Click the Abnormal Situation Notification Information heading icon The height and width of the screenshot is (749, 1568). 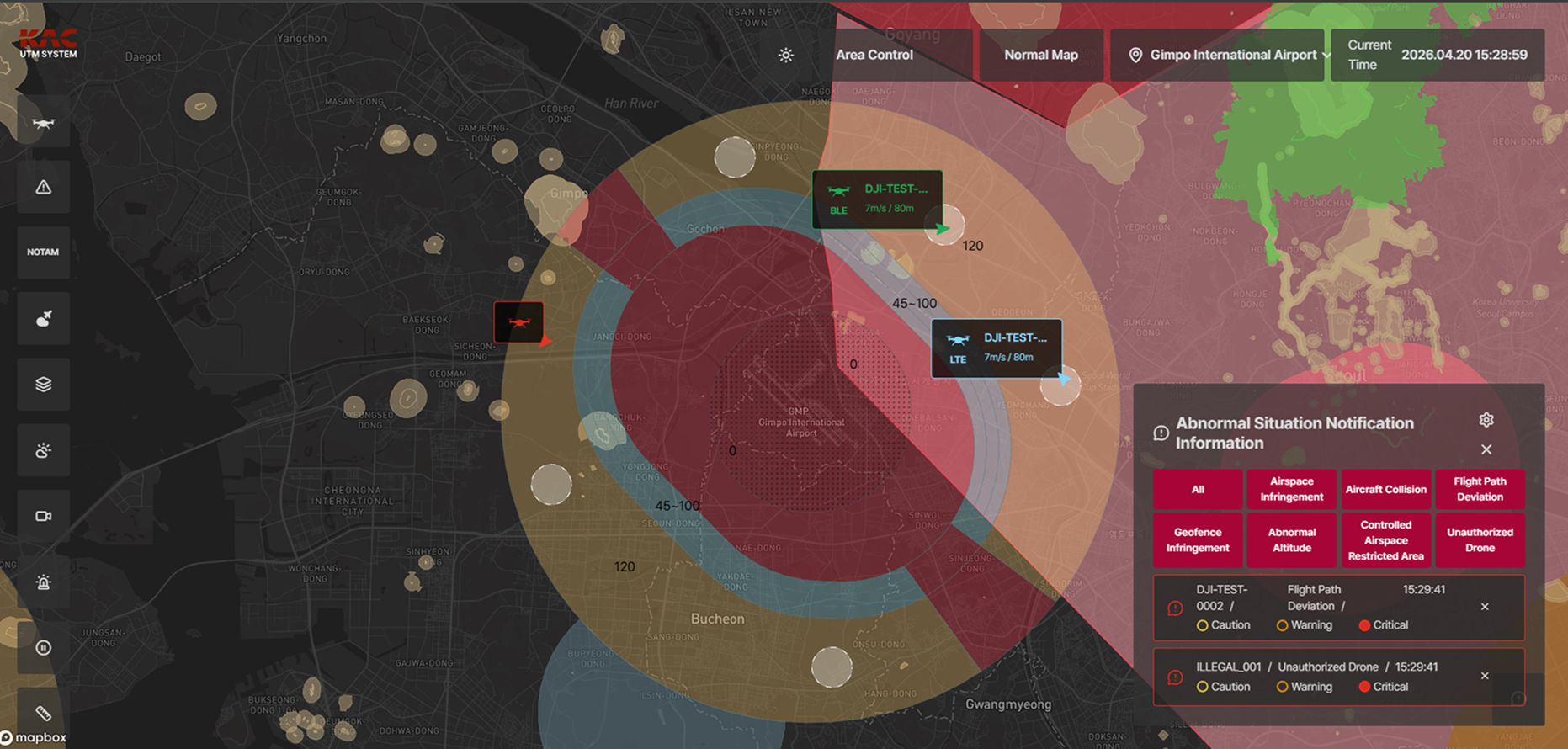point(1161,433)
